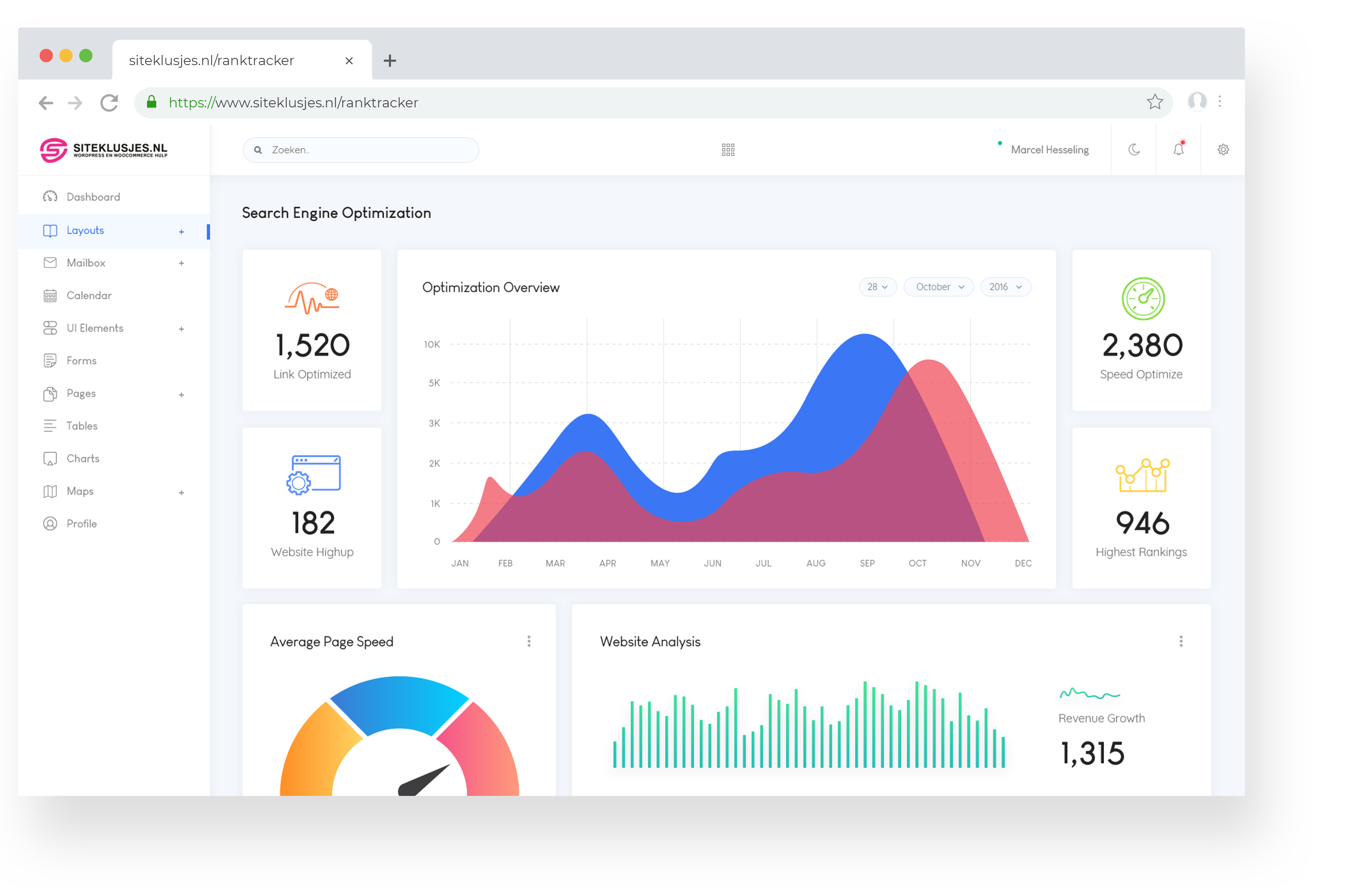Click the 946 Highest Rankings value
This screenshot has height=892, width=1372.
pyautogui.click(x=1143, y=523)
